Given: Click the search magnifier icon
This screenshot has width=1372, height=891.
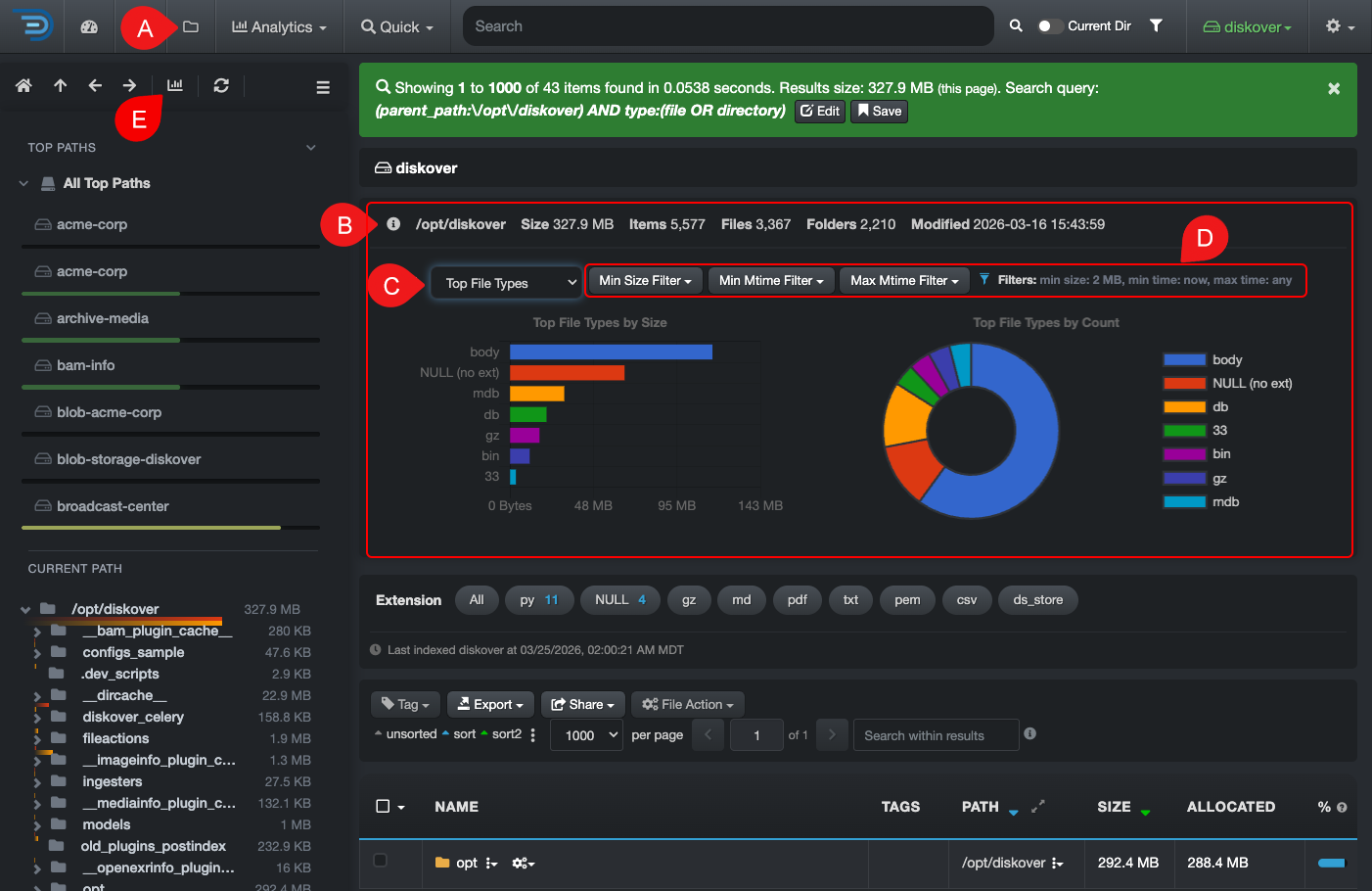Looking at the screenshot, I should [x=1016, y=26].
